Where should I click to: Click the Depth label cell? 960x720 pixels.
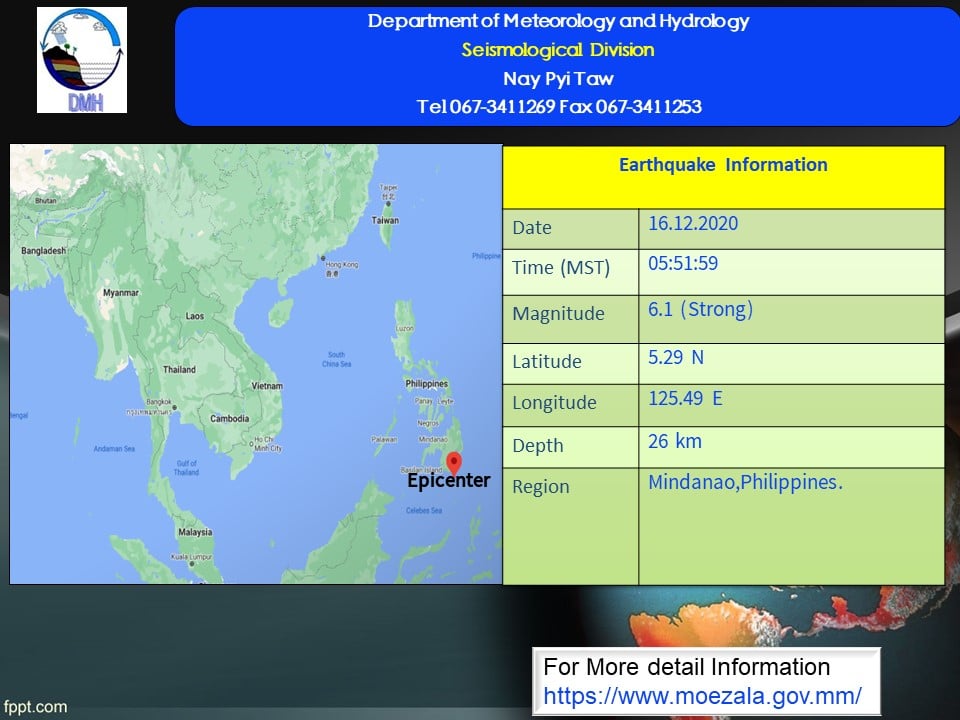(x=571, y=447)
